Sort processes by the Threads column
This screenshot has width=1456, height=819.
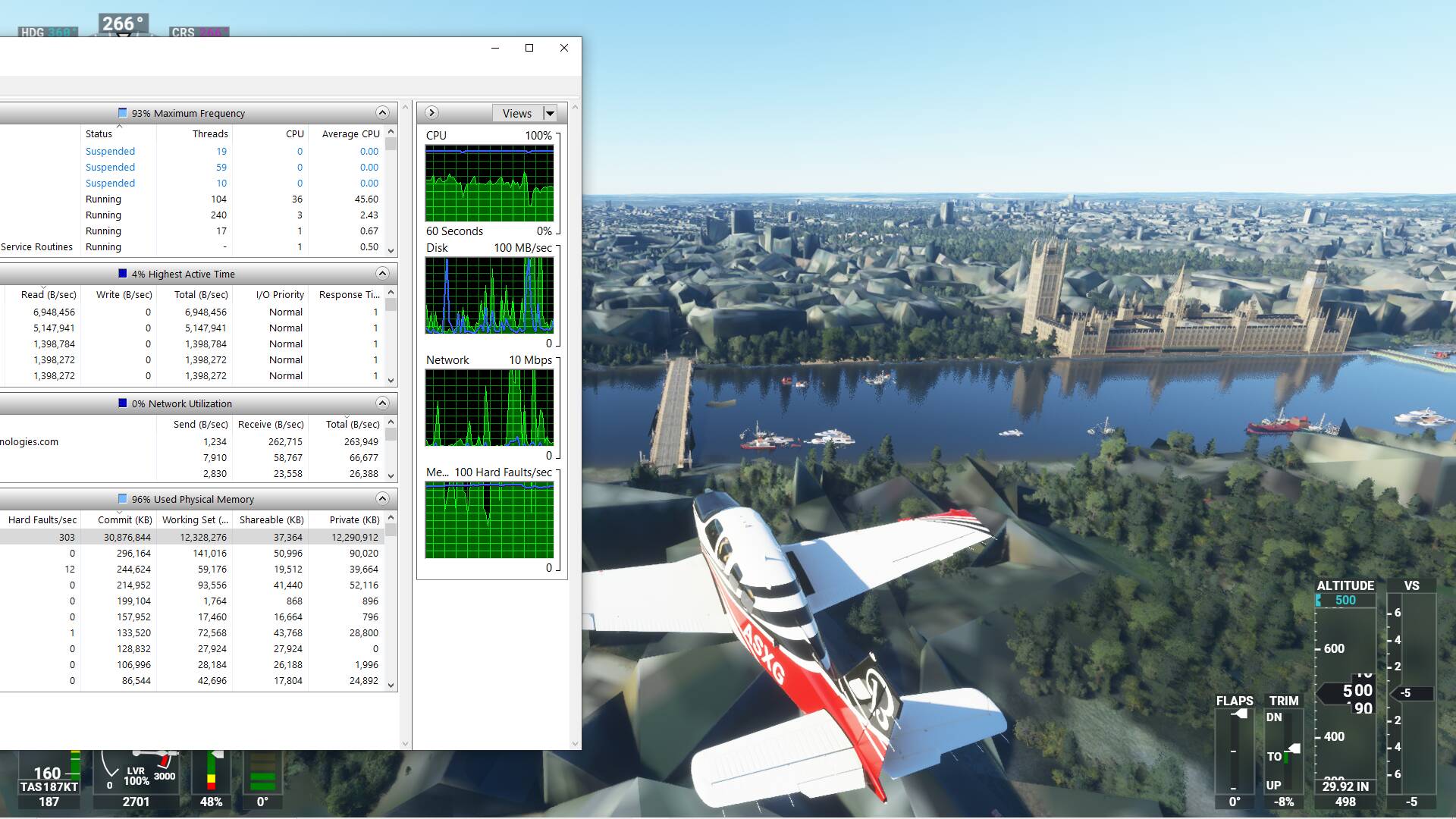[x=194, y=133]
